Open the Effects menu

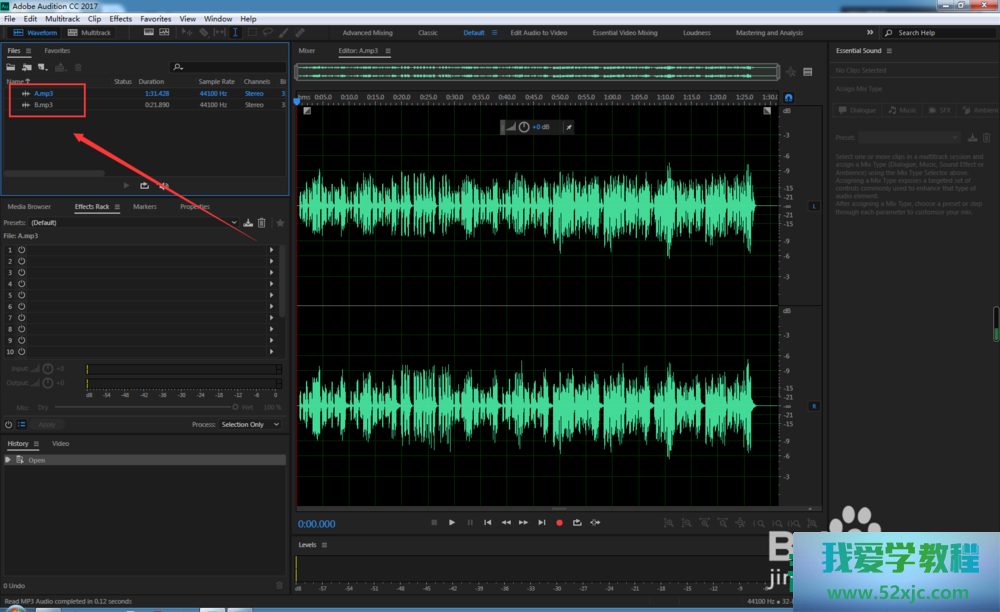pyautogui.click(x=120, y=18)
